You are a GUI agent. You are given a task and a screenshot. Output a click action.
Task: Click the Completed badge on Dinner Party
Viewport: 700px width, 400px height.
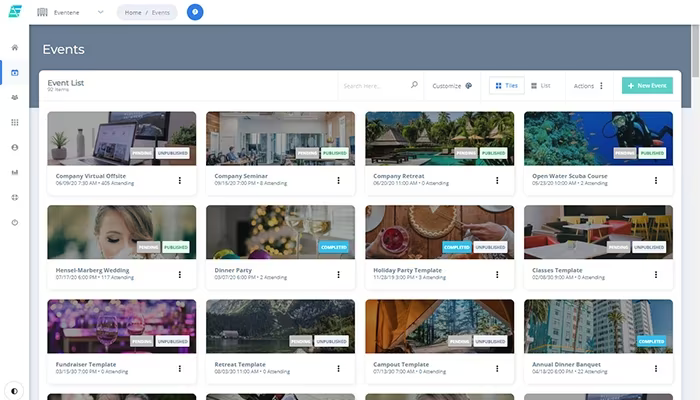pos(334,247)
